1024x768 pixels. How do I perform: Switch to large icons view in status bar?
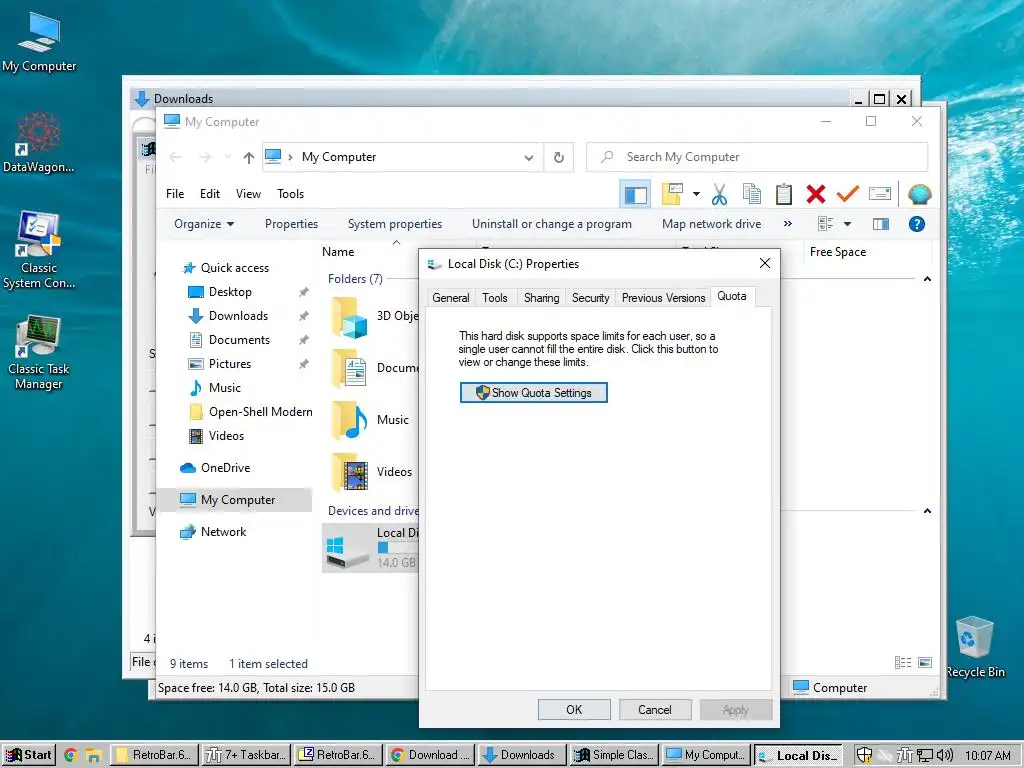tap(925, 663)
